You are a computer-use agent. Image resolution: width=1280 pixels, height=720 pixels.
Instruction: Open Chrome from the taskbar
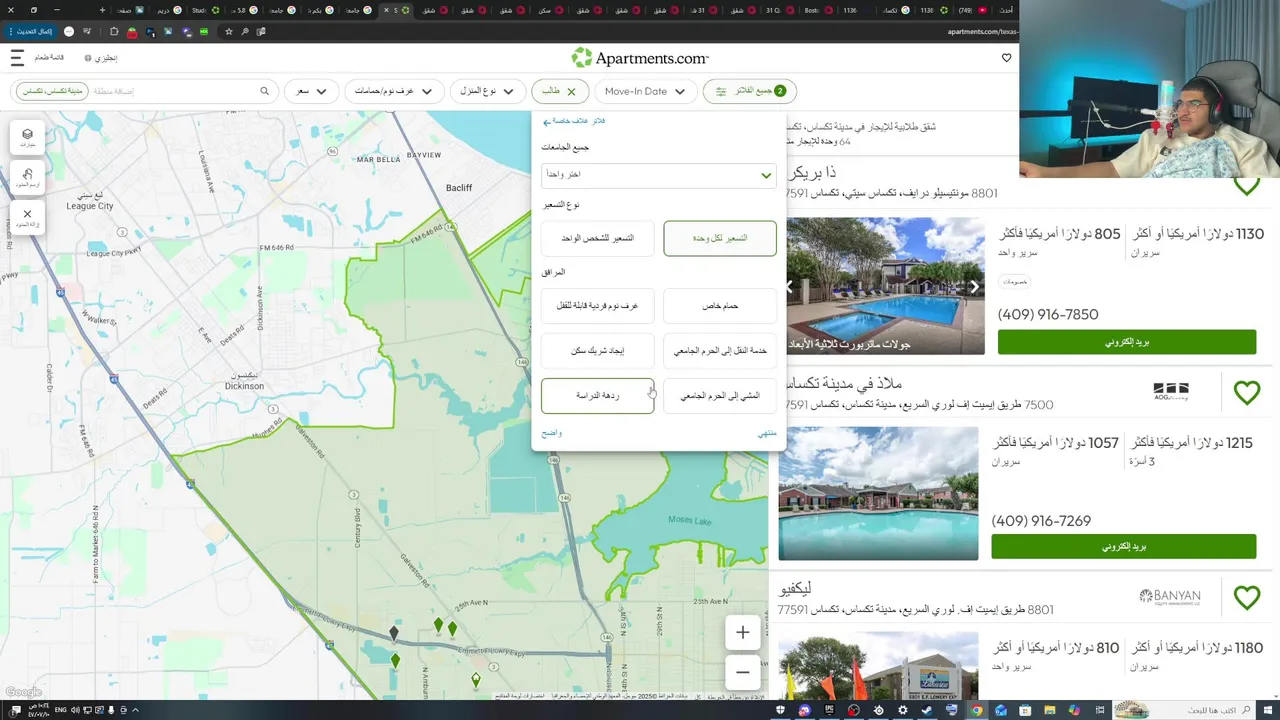976,710
